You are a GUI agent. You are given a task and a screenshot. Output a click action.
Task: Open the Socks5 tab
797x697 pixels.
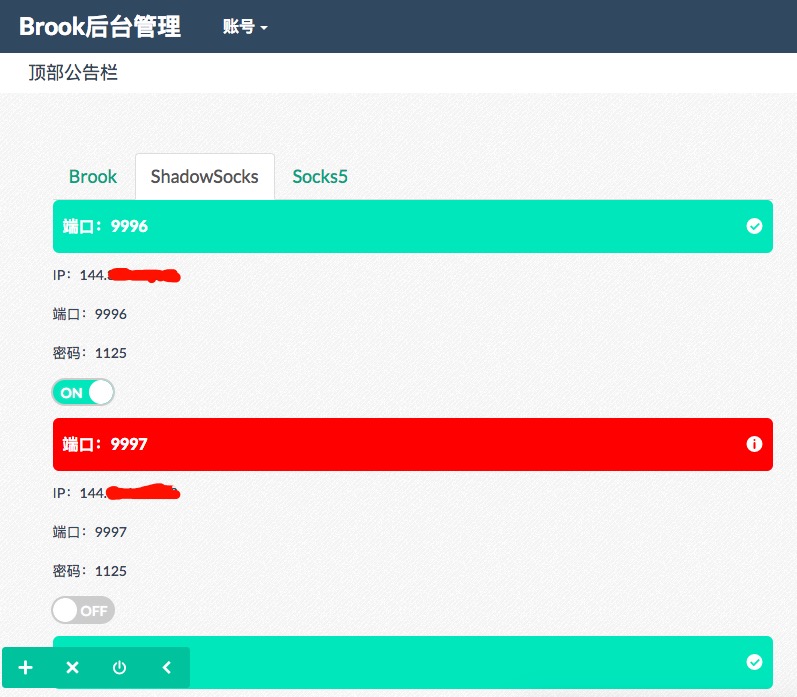point(320,176)
